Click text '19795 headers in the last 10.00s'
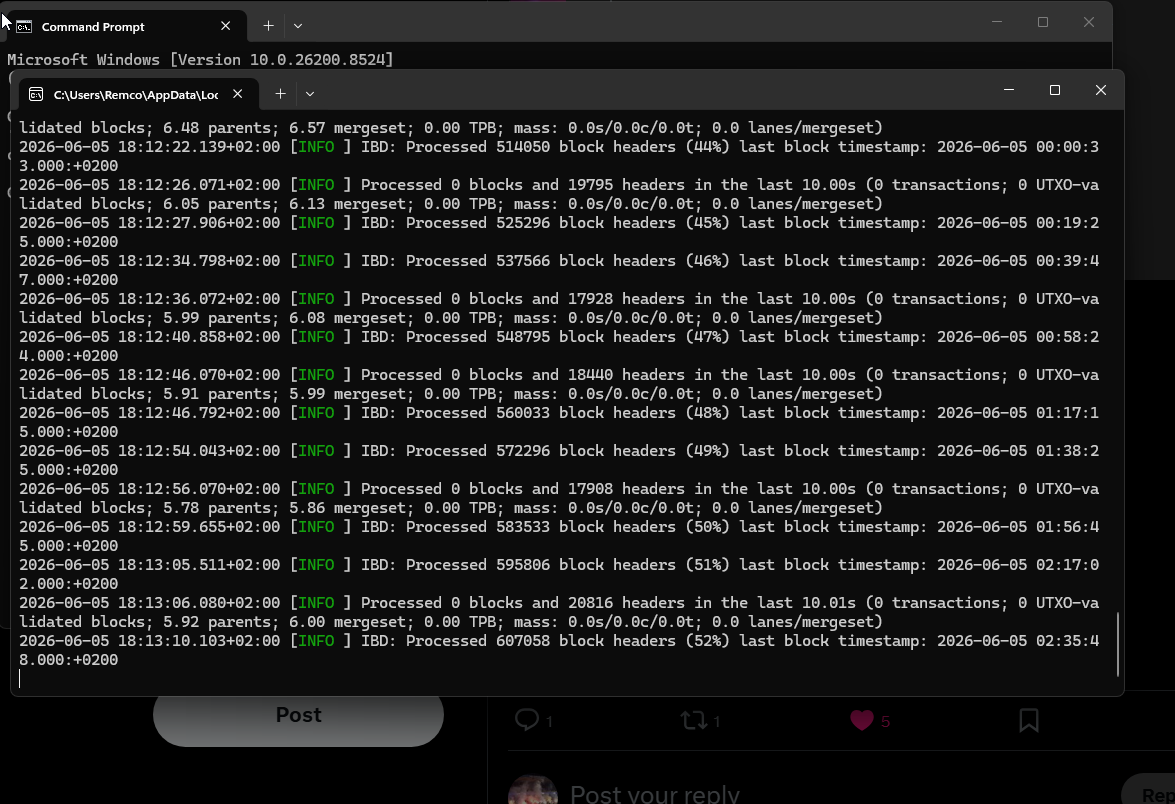Viewport: 1175px width, 804px height. [711, 185]
